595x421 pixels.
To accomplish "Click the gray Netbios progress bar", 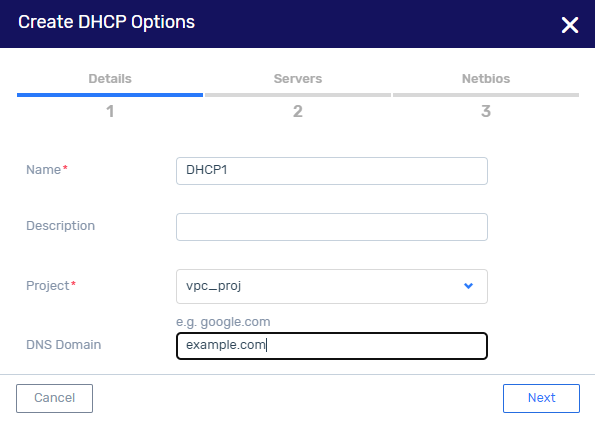I will coord(486,95).
